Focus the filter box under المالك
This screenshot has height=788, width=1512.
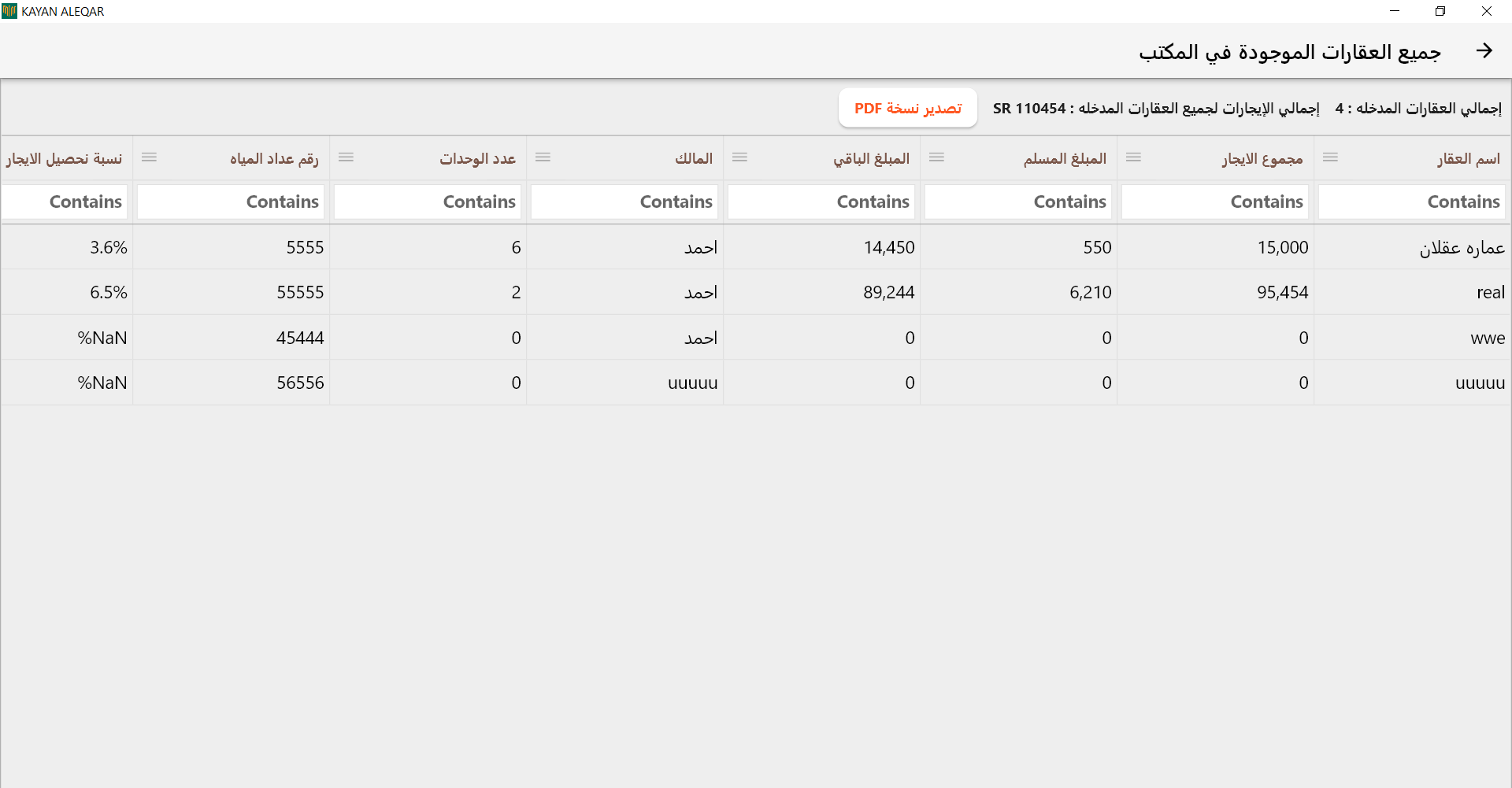point(624,202)
